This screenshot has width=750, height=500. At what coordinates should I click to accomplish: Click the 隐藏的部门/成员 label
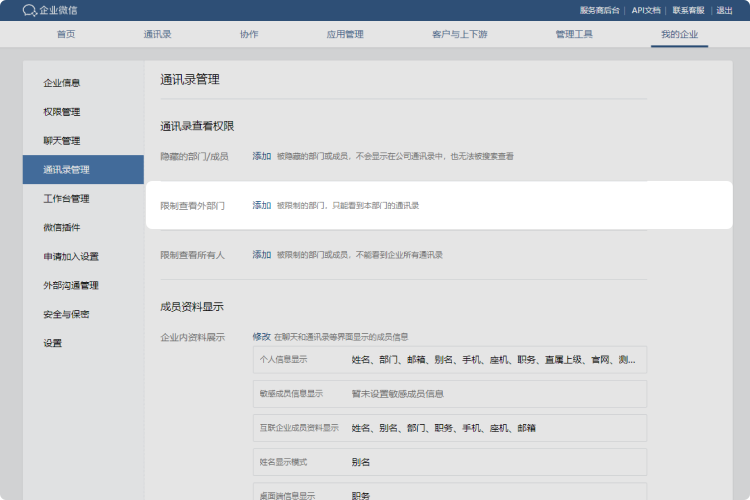pyautogui.click(x=194, y=156)
